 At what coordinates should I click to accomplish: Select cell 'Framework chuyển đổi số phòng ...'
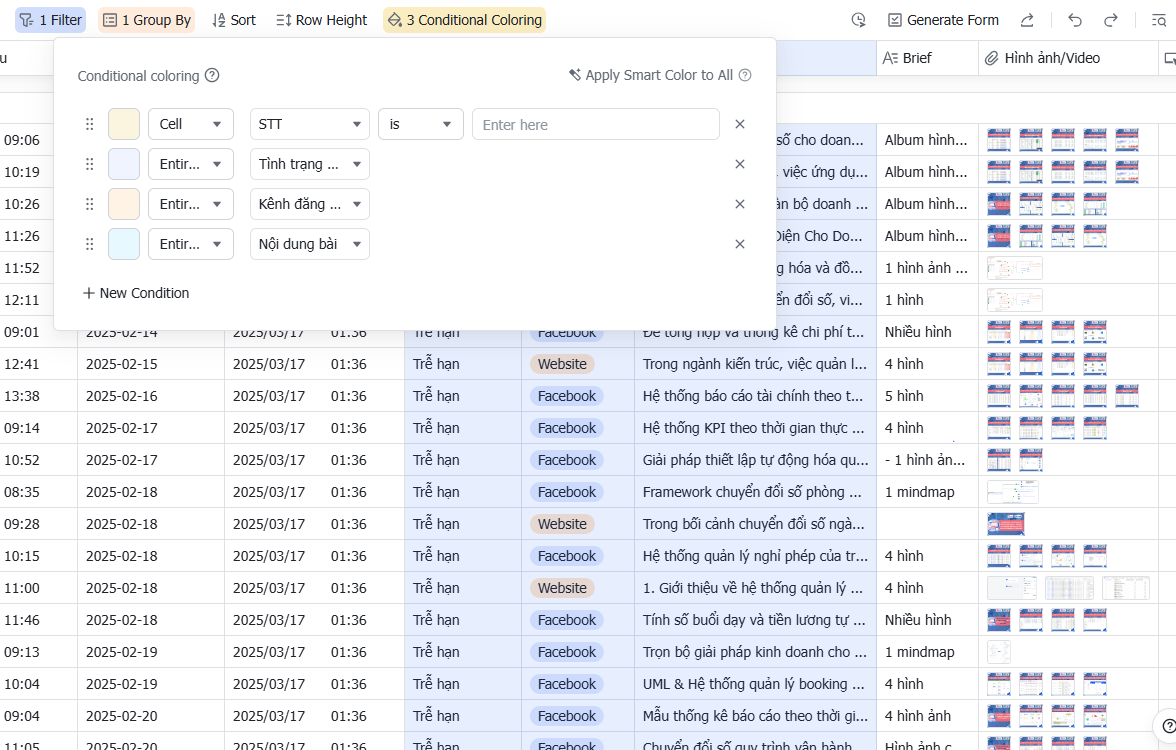[755, 492]
